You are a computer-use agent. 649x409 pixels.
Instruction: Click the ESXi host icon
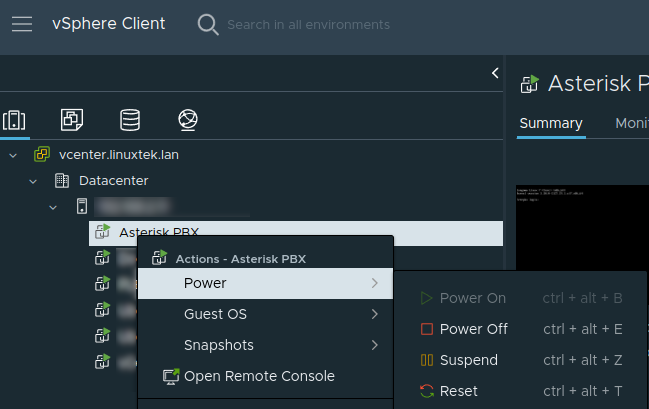coord(82,206)
